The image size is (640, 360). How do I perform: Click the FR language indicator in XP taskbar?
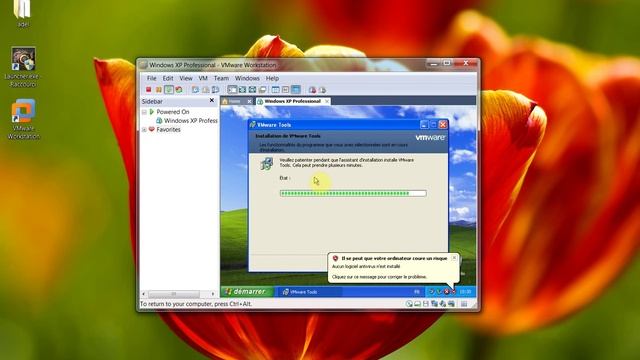coord(417,292)
